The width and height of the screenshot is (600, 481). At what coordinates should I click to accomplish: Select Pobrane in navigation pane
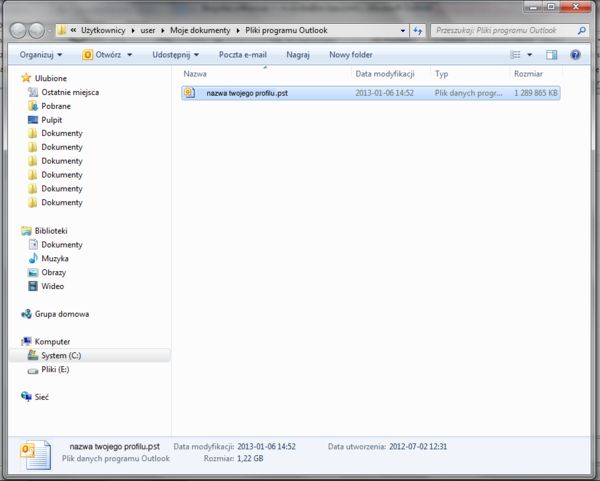[x=56, y=106]
